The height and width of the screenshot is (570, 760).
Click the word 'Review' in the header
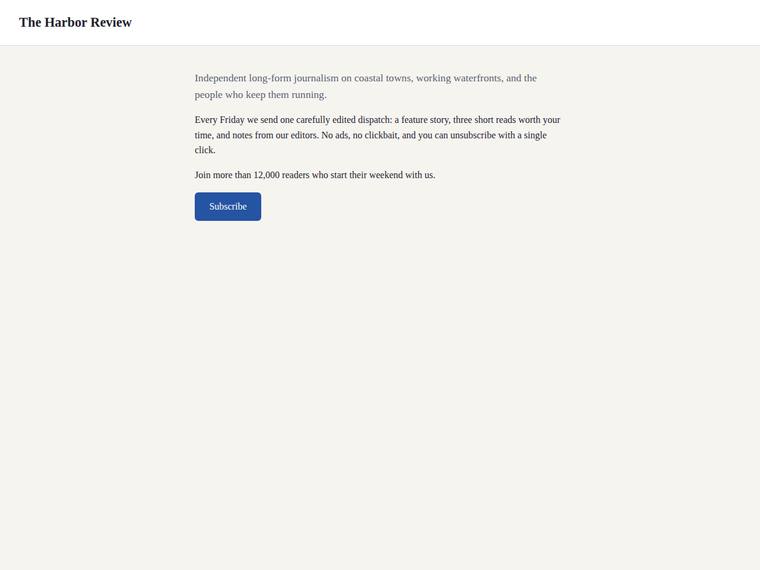111,22
